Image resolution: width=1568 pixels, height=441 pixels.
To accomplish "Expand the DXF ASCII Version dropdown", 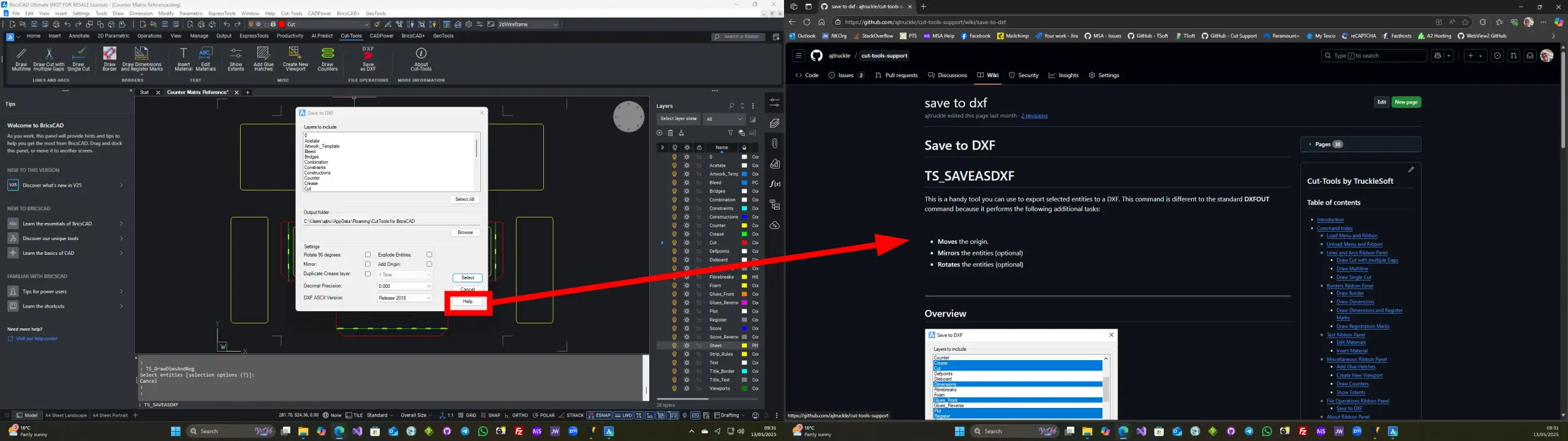I will point(405,298).
